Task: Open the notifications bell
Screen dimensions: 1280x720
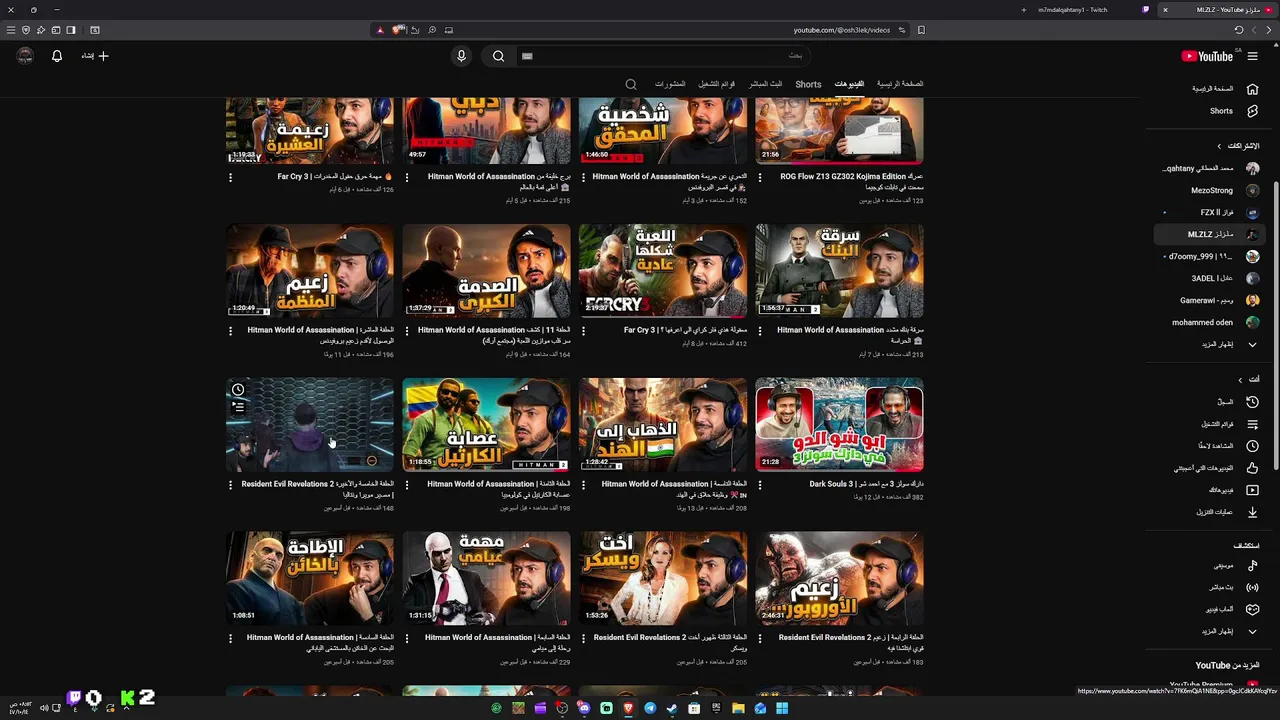Action: coord(57,56)
